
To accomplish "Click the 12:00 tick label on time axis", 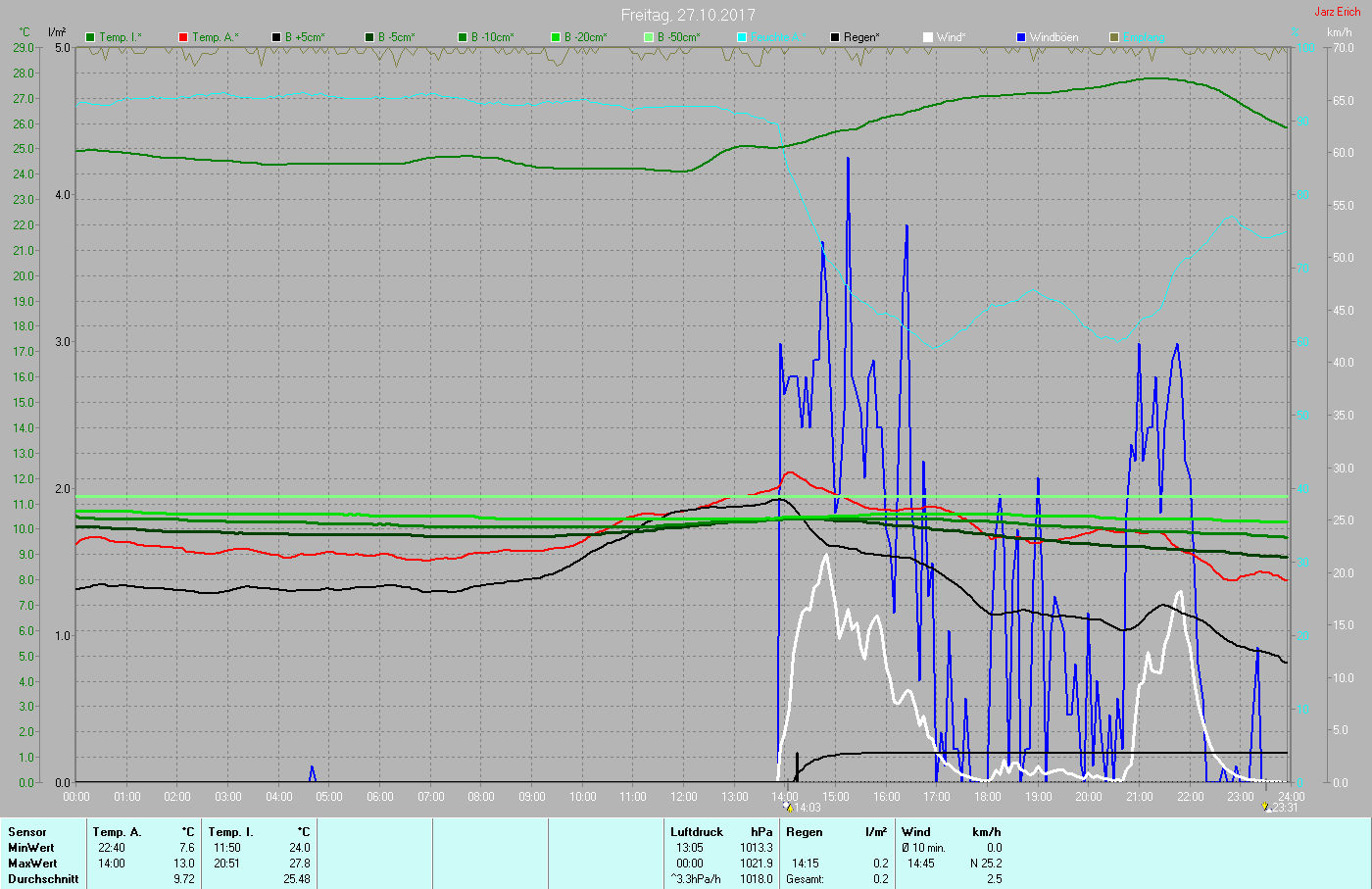I will [684, 797].
